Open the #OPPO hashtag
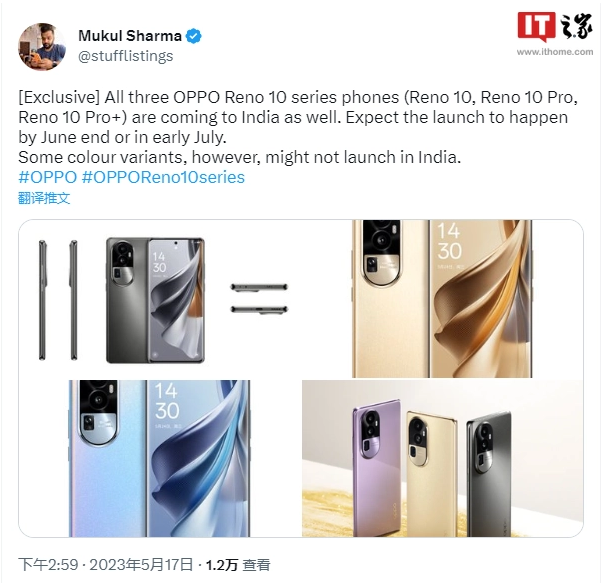Screen dimensions: 607x583 pos(48,177)
